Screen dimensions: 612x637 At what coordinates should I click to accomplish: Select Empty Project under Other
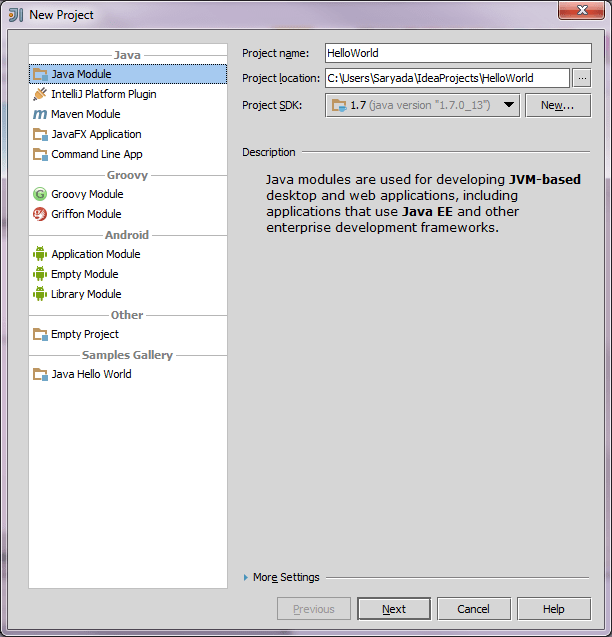point(128,334)
